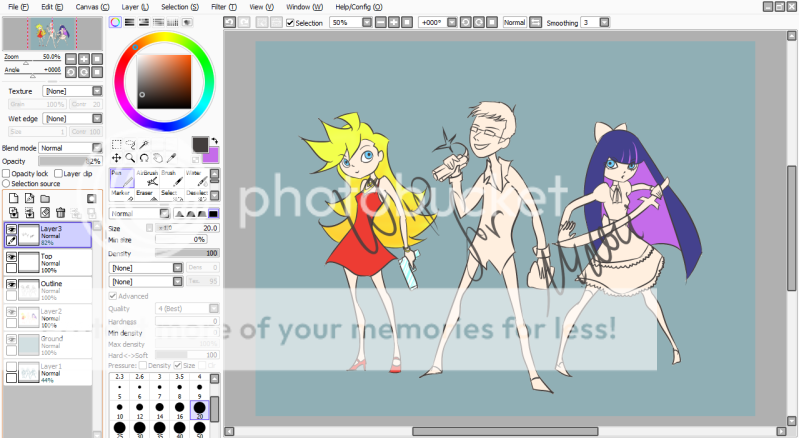Select the Move tool
Viewport: 799px width, 438px height.
pyautogui.click(x=117, y=158)
